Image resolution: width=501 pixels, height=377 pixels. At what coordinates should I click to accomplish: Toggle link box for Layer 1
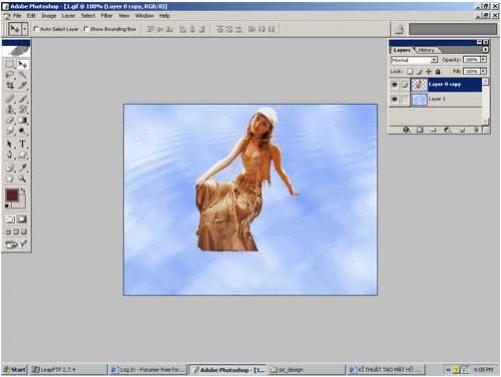tap(405, 99)
